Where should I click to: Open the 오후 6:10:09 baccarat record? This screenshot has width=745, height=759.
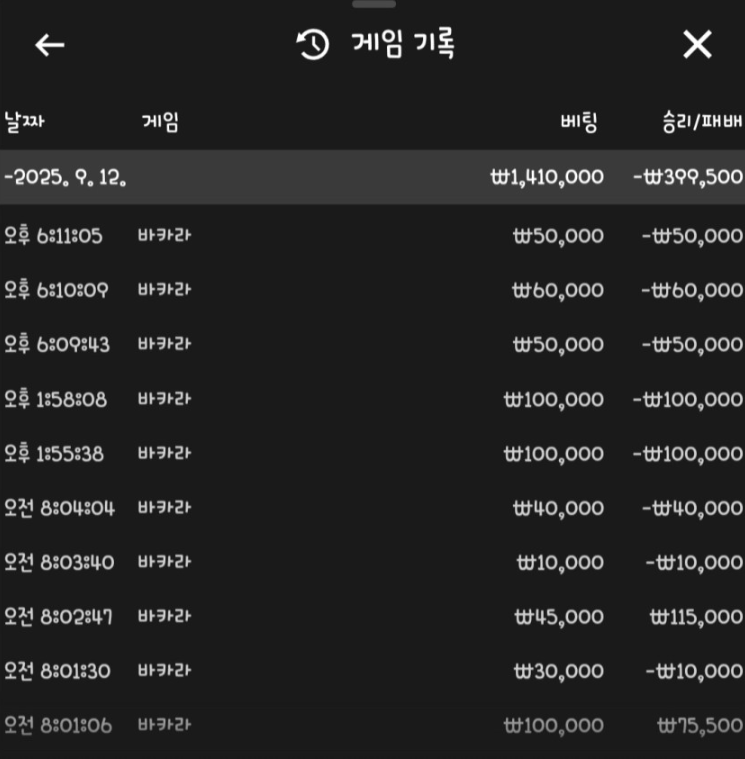click(x=372, y=290)
